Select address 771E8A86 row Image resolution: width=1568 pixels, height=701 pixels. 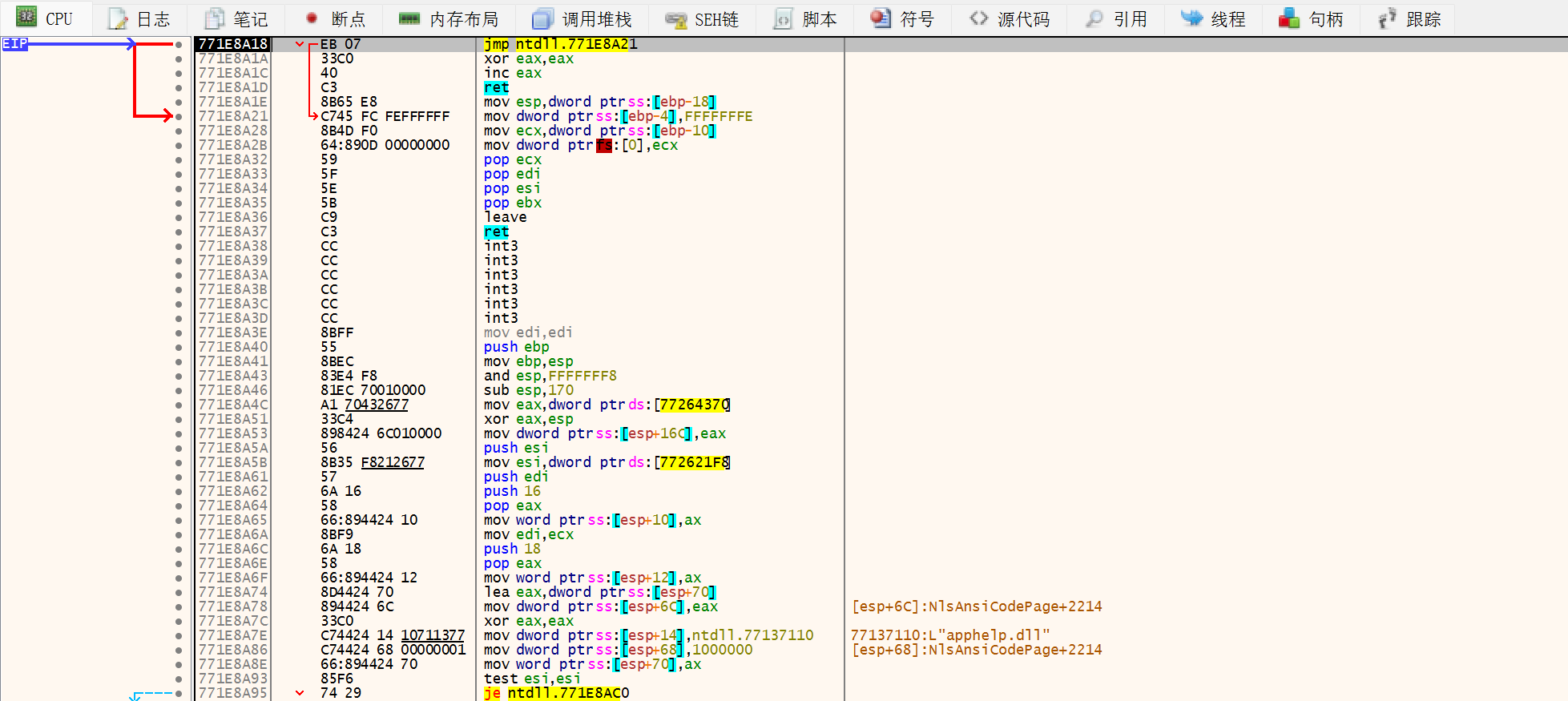click(233, 650)
